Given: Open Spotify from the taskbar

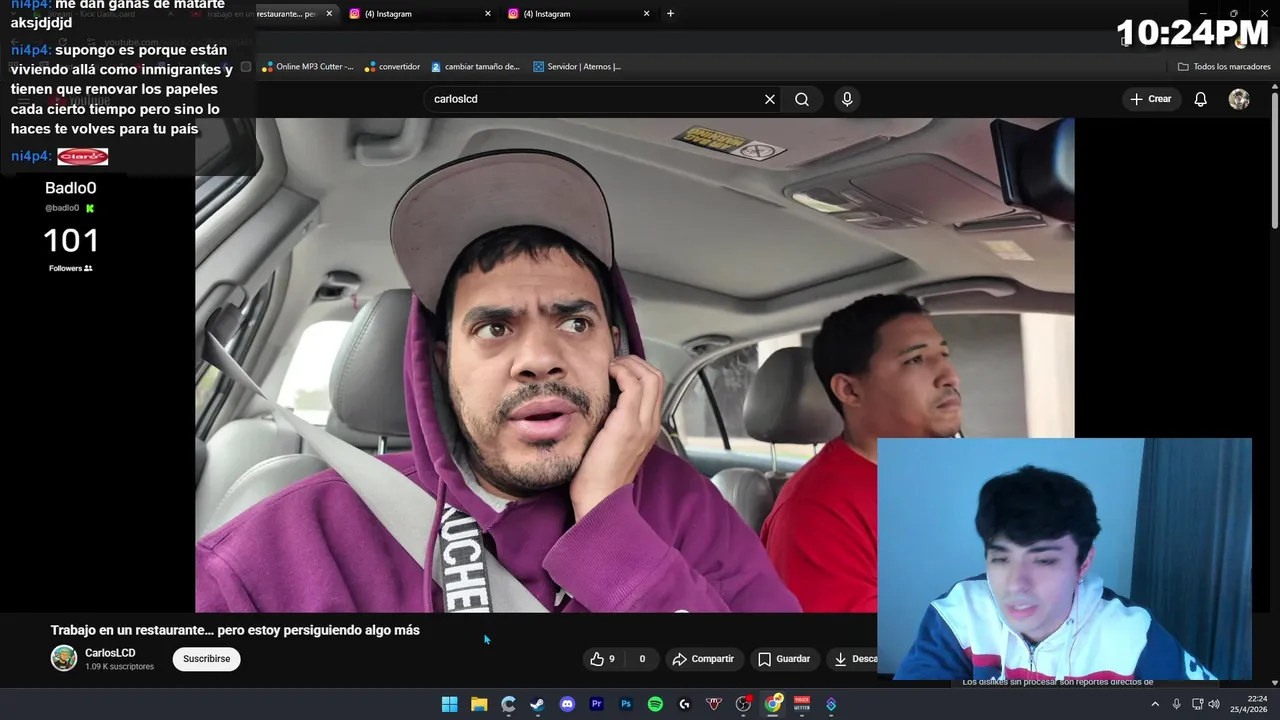Looking at the screenshot, I should (x=655, y=704).
